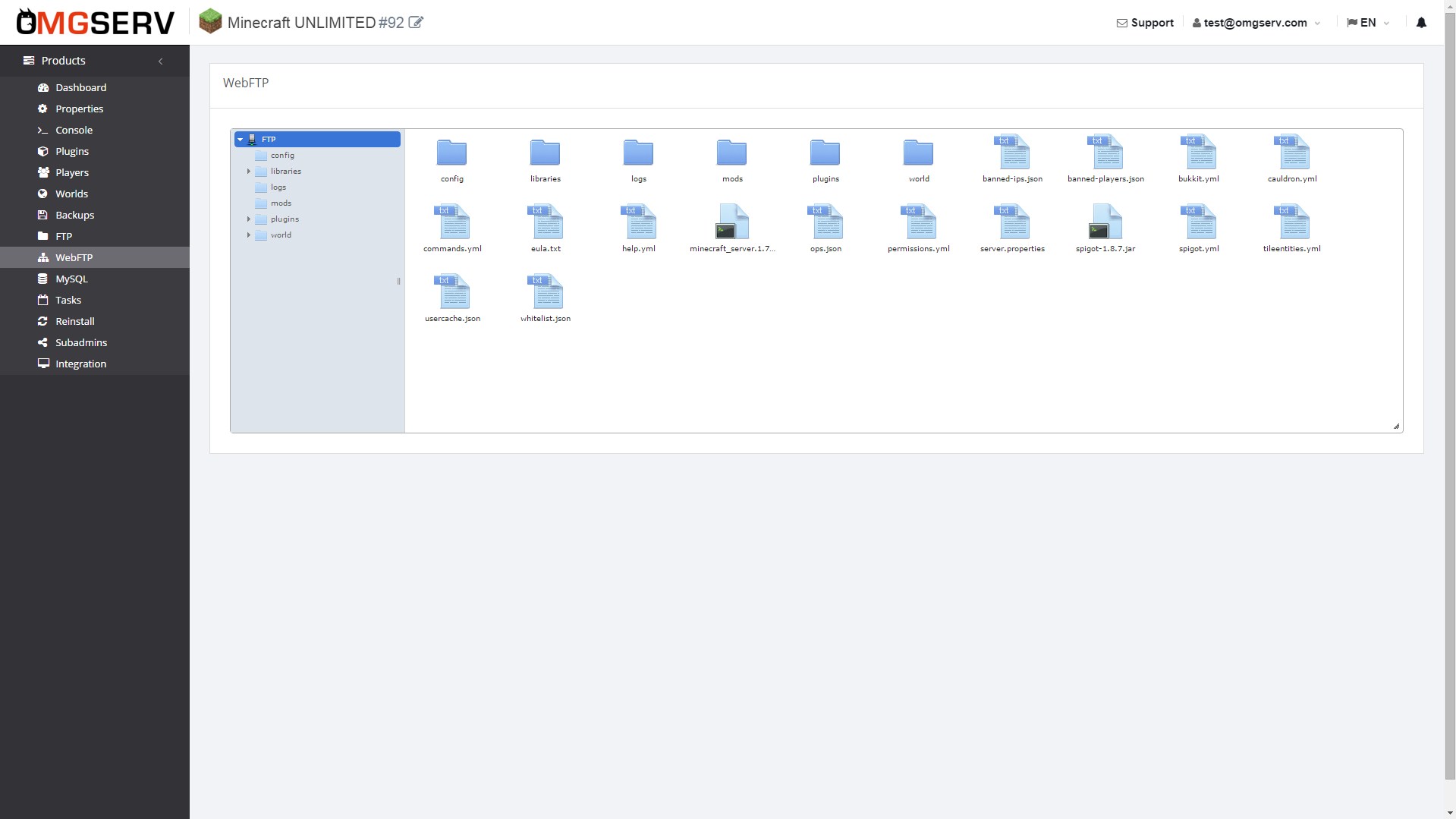Screen dimensions: 1456x819
Task: Select the tileentities.yml file icon
Action: 1292,222
